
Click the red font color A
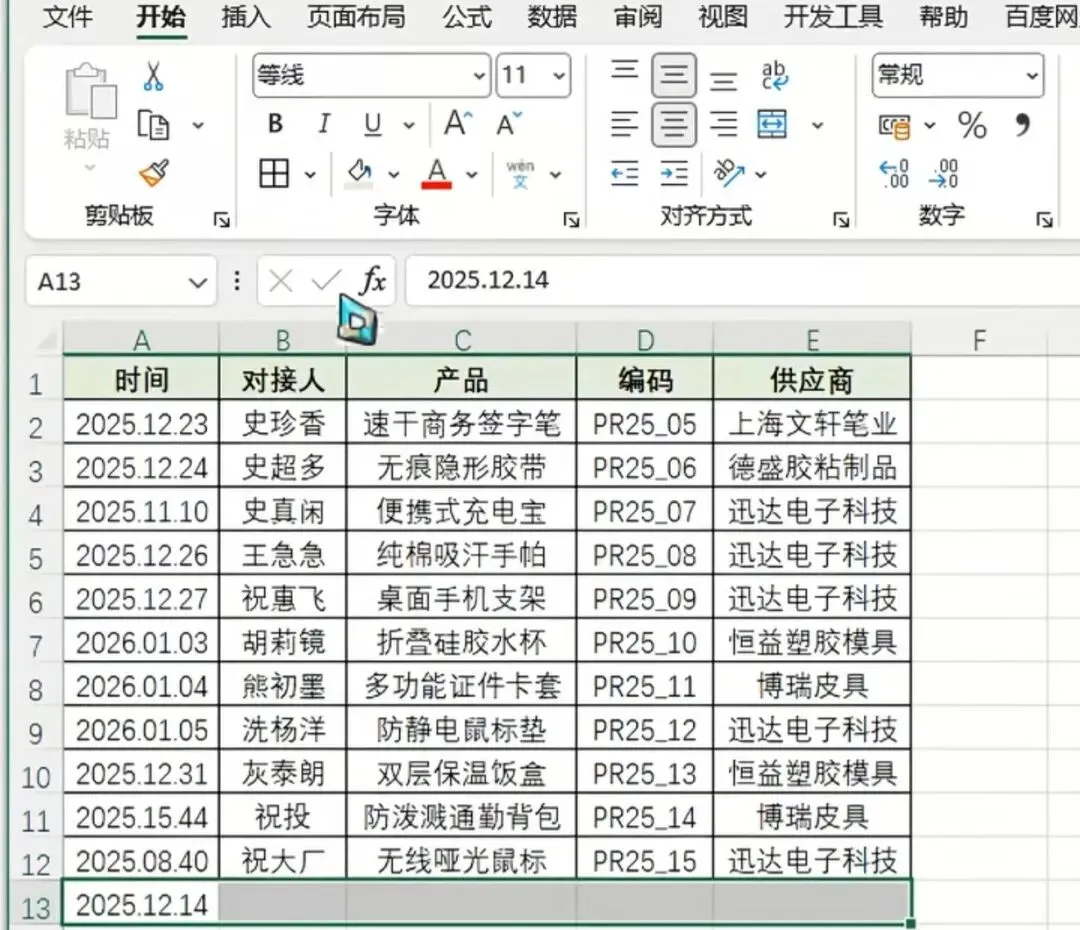437,174
